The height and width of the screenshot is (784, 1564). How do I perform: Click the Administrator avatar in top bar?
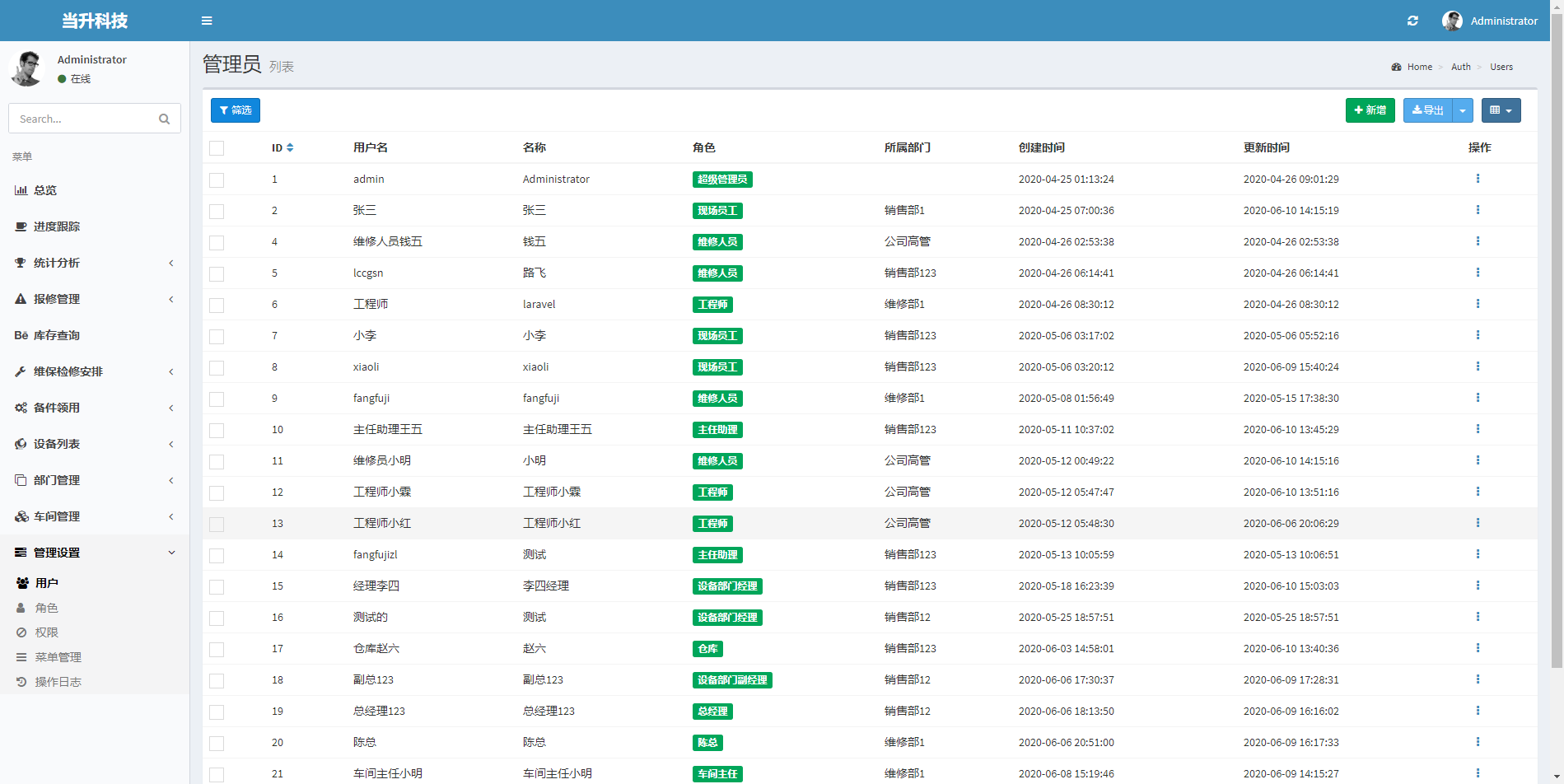tap(1452, 21)
